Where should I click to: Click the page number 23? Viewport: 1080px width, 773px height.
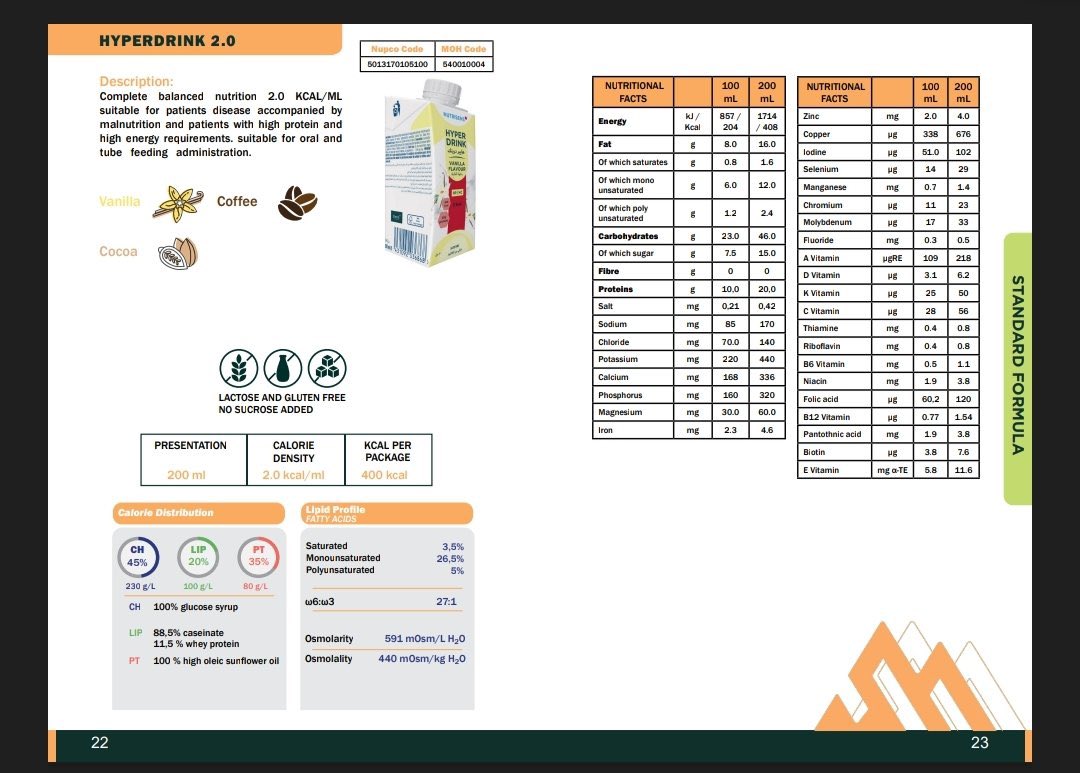(x=979, y=742)
